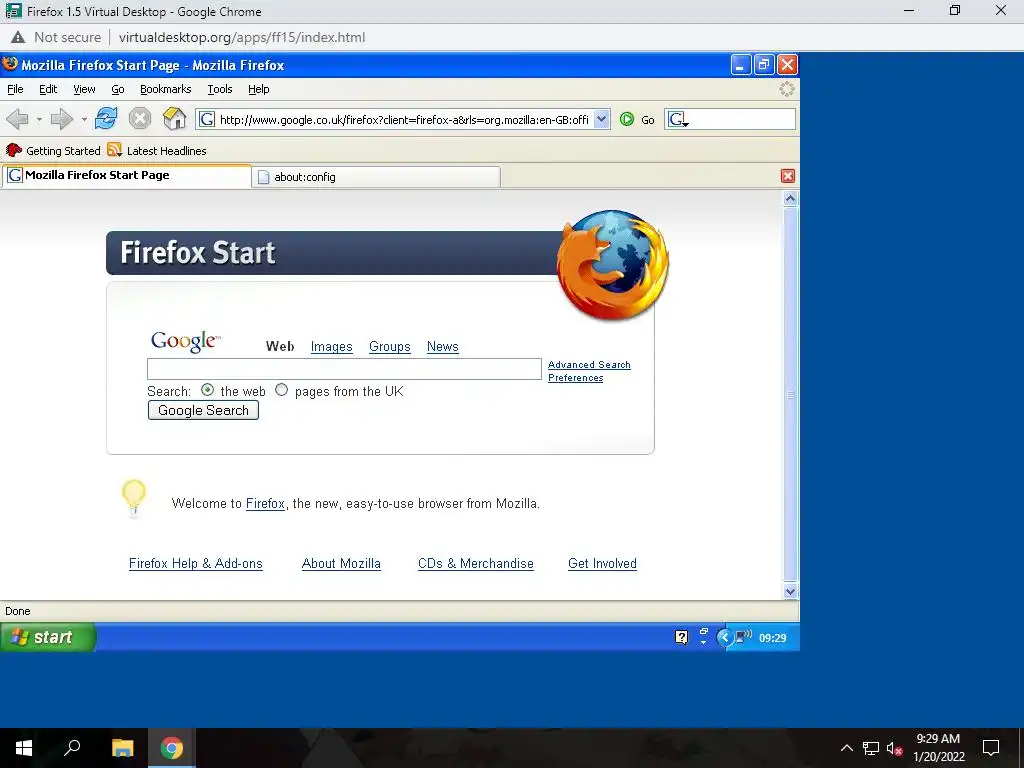Image resolution: width=1024 pixels, height=768 pixels.
Task: Click the Go text beside the URL bar
Action: click(x=648, y=120)
